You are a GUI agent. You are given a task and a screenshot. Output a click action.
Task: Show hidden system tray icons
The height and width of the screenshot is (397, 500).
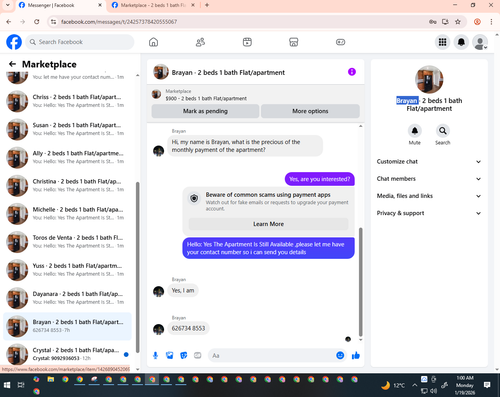click(414, 385)
